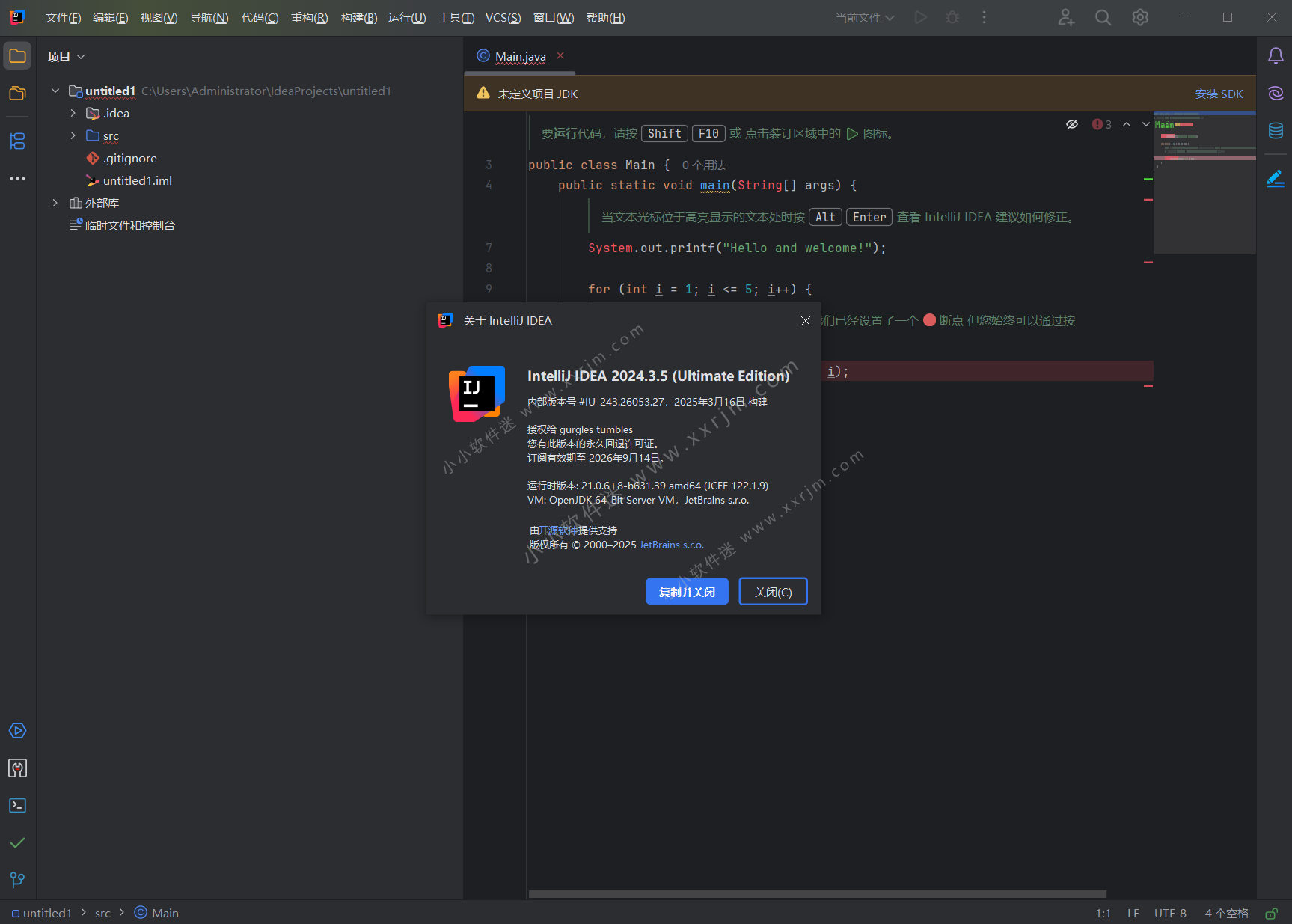The width and height of the screenshot is (1292, 924).
Task: Expand the .idea folder
Action: coord(73,113)
